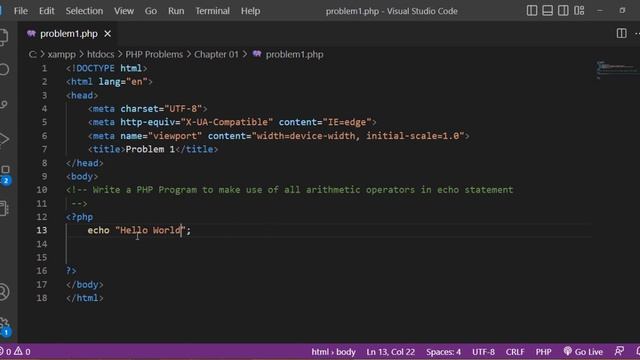The height and width of the screenshot is (360, 640).
Task: Open the View menu
Action: pyautogui.click(x=124, y=11)
